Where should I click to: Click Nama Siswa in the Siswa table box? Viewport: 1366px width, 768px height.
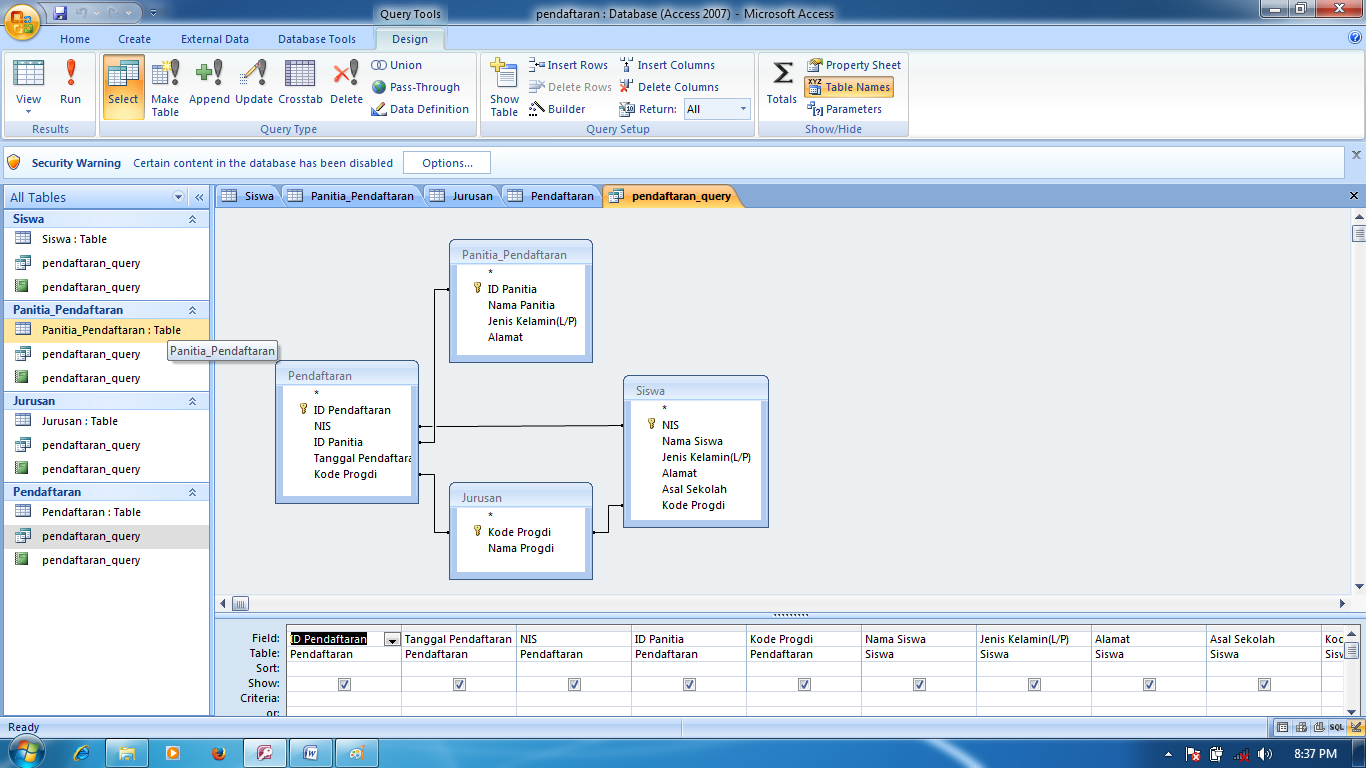coord(692,441)
